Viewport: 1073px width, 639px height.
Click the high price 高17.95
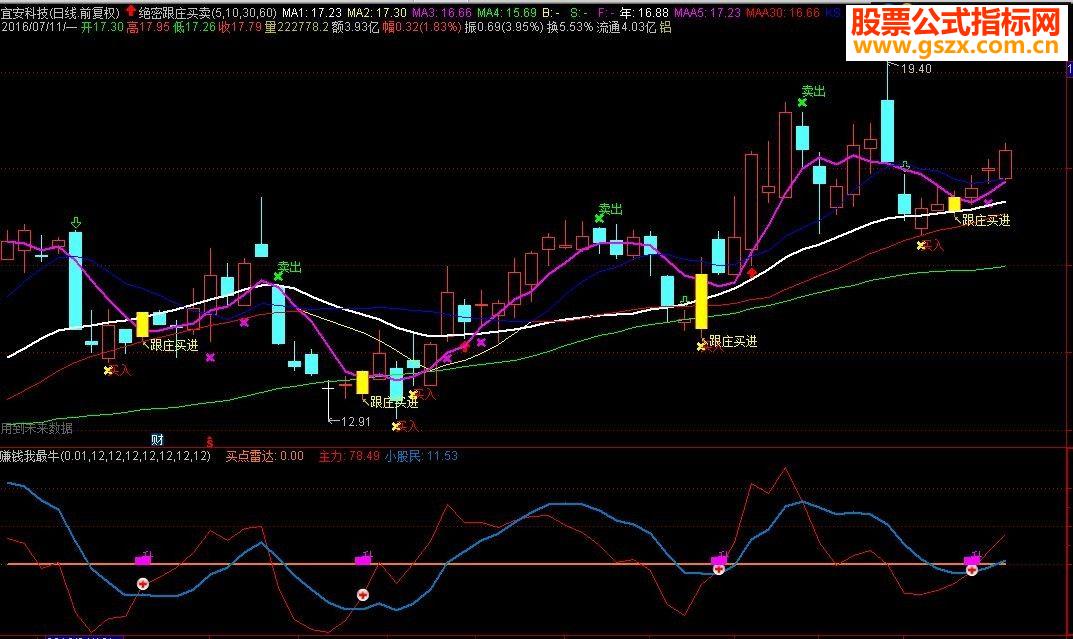pyautogui.click(x=148, y=27)
